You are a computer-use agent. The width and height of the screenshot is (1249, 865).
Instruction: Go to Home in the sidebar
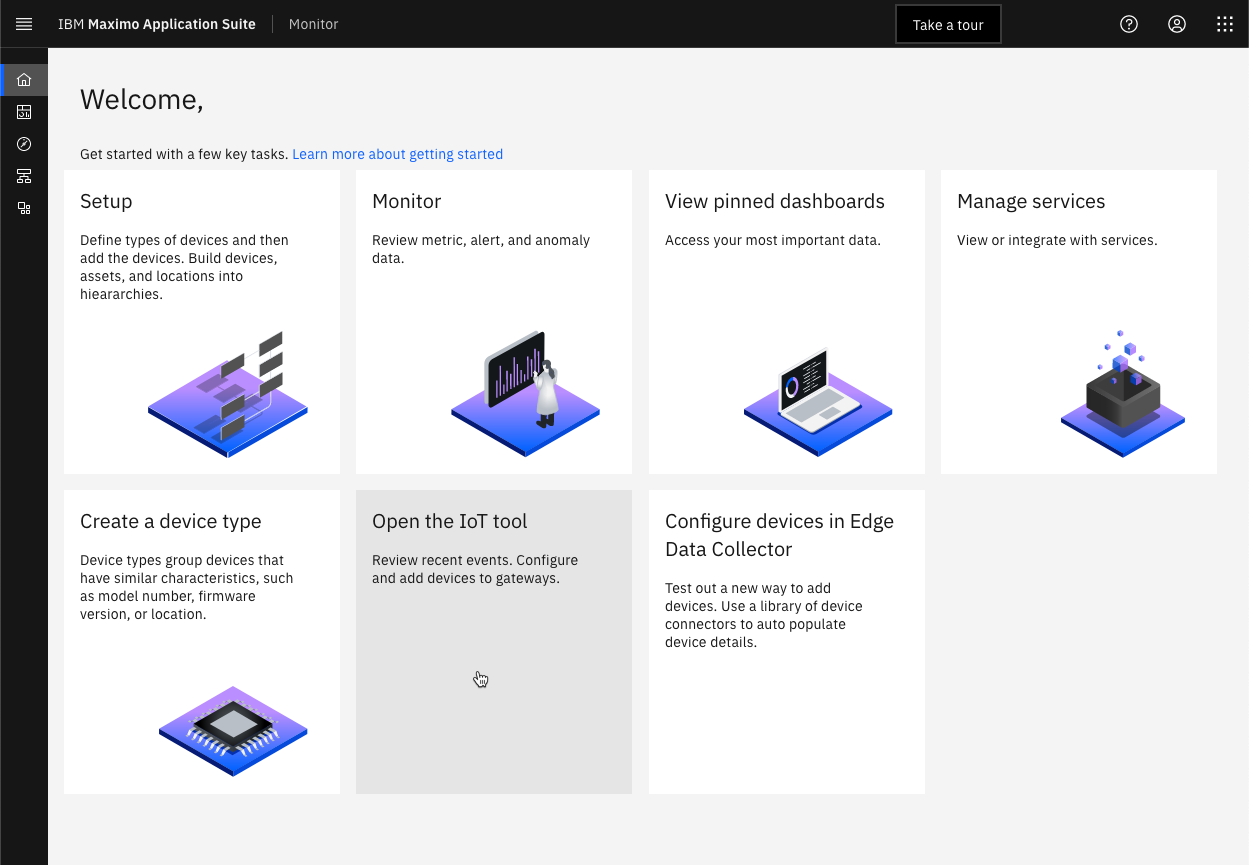coord(24,80)
